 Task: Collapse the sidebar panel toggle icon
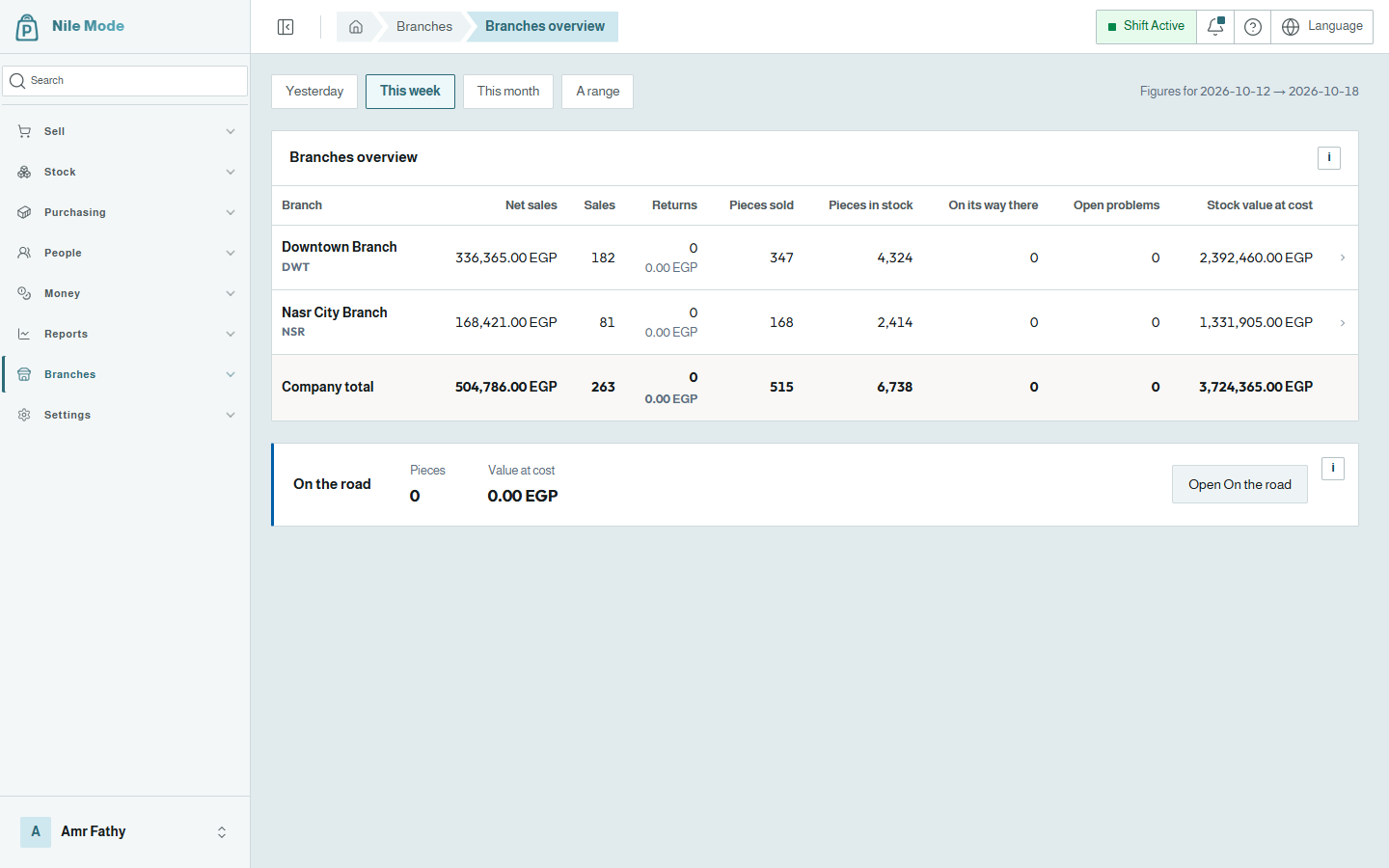click(286, 27)
